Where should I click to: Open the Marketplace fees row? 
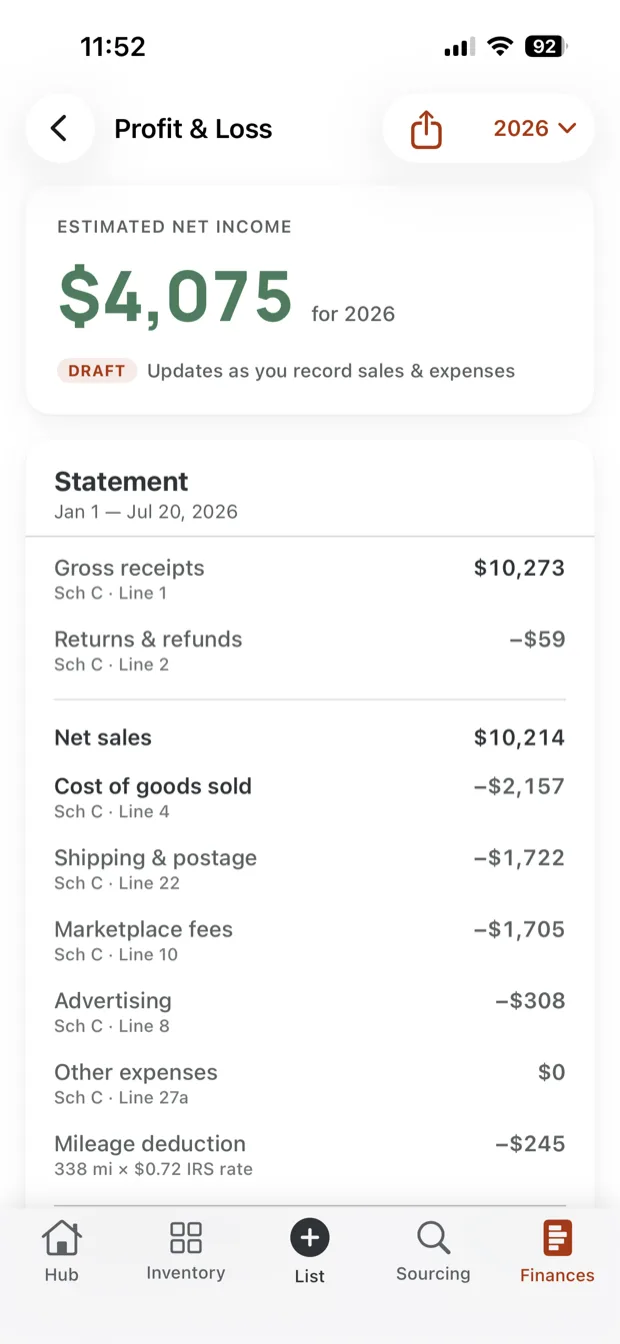point(310,940)
